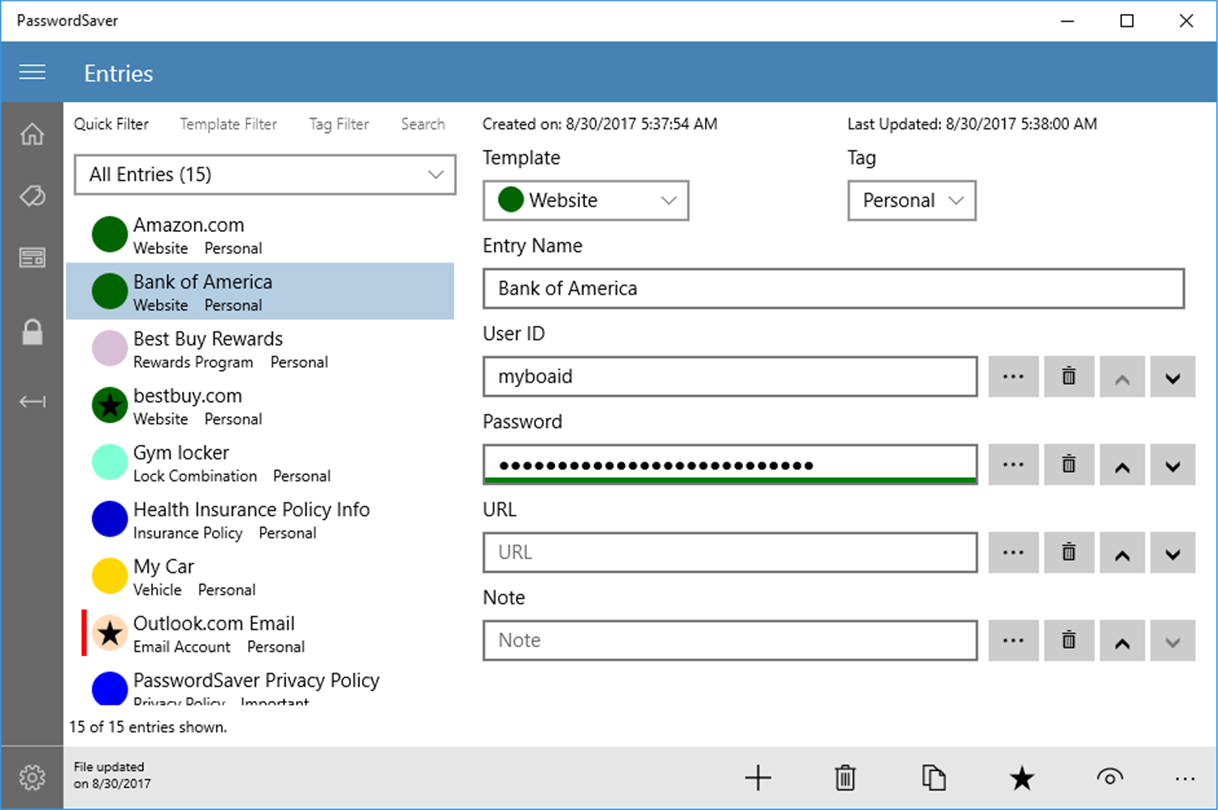The height and width of the screenshot is (810, 1218).
Task: Switch to Quick Filter tab
Action: [x=111, y=124]
